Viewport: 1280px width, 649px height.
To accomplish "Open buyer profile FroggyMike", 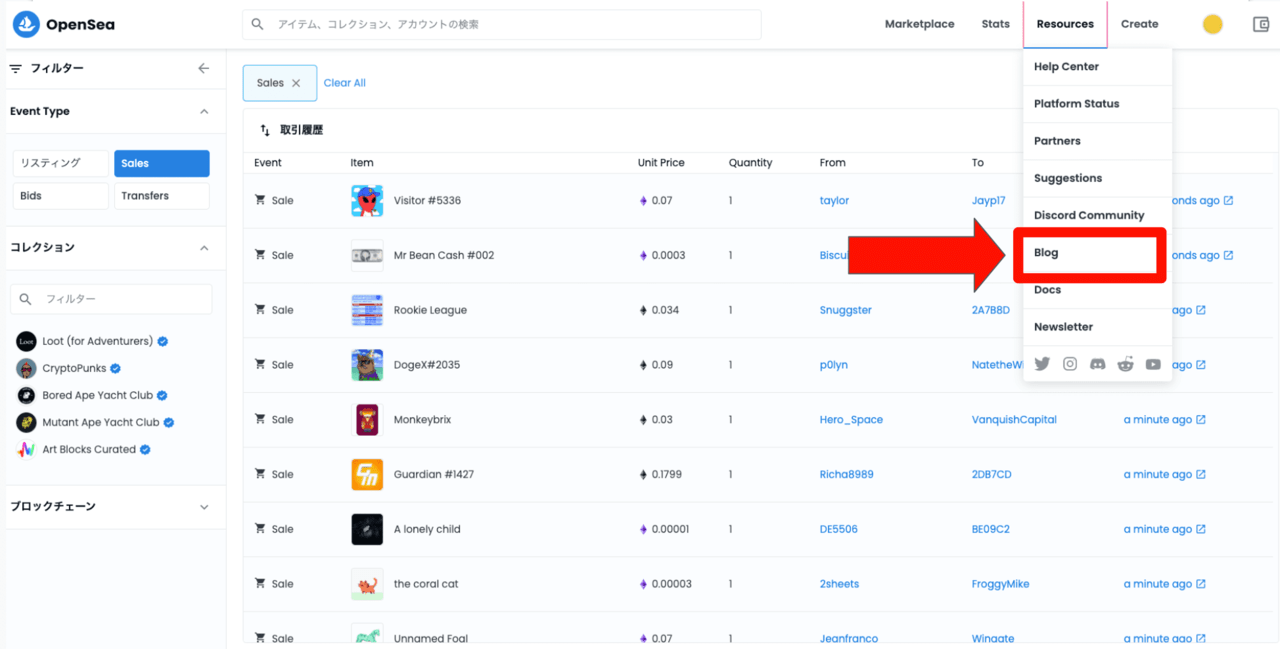I will click(1000, 584).
